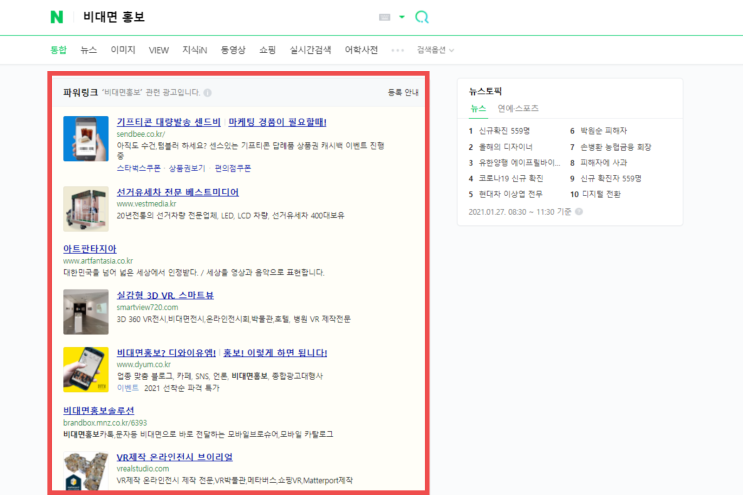Open the on-screen keyboard icon
743x495 pixels.
tap(384, 17)
